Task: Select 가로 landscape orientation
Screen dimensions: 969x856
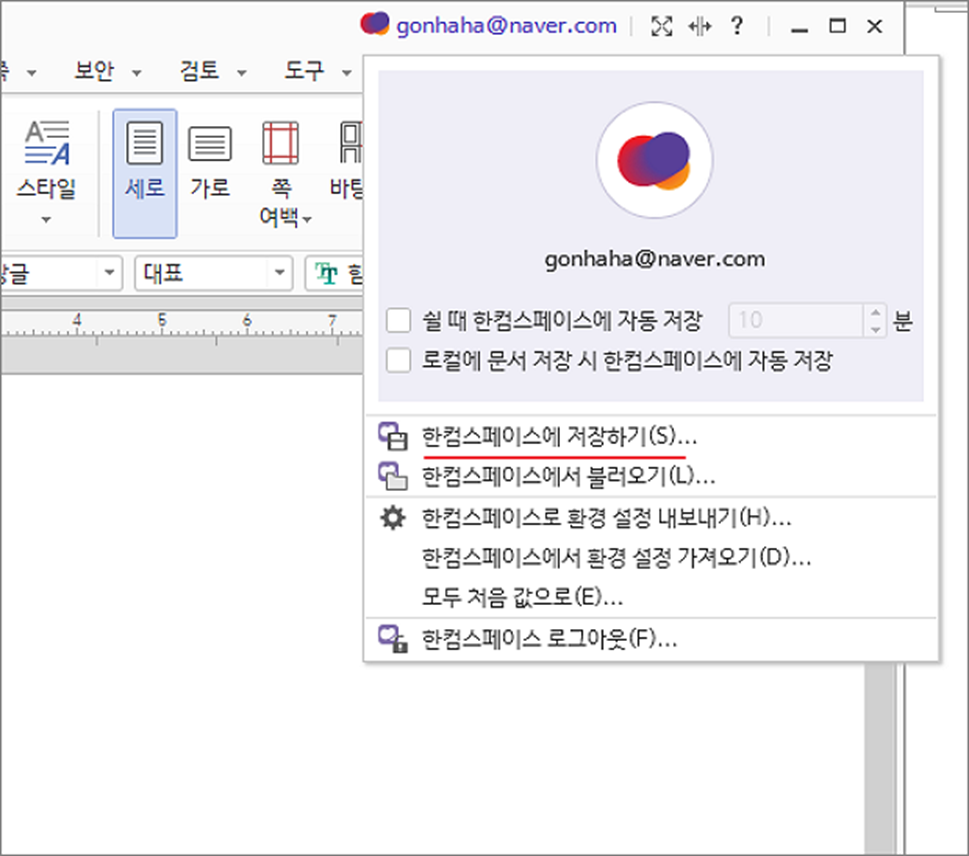Action: pyautogui.click(x=209, y=162)
